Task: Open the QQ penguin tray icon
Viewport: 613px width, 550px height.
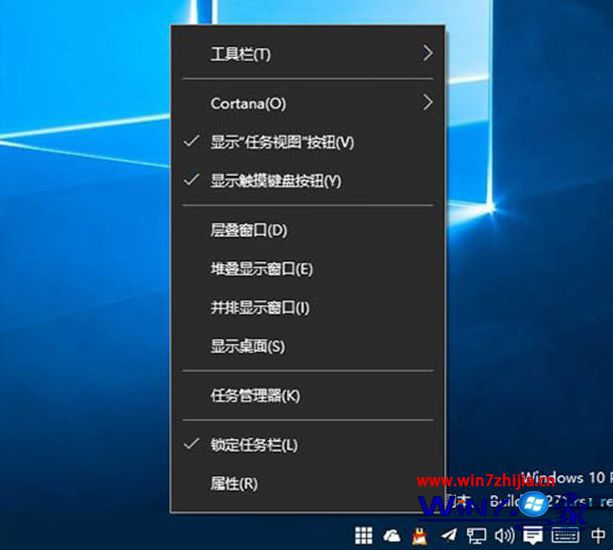Action: [419, 537]
